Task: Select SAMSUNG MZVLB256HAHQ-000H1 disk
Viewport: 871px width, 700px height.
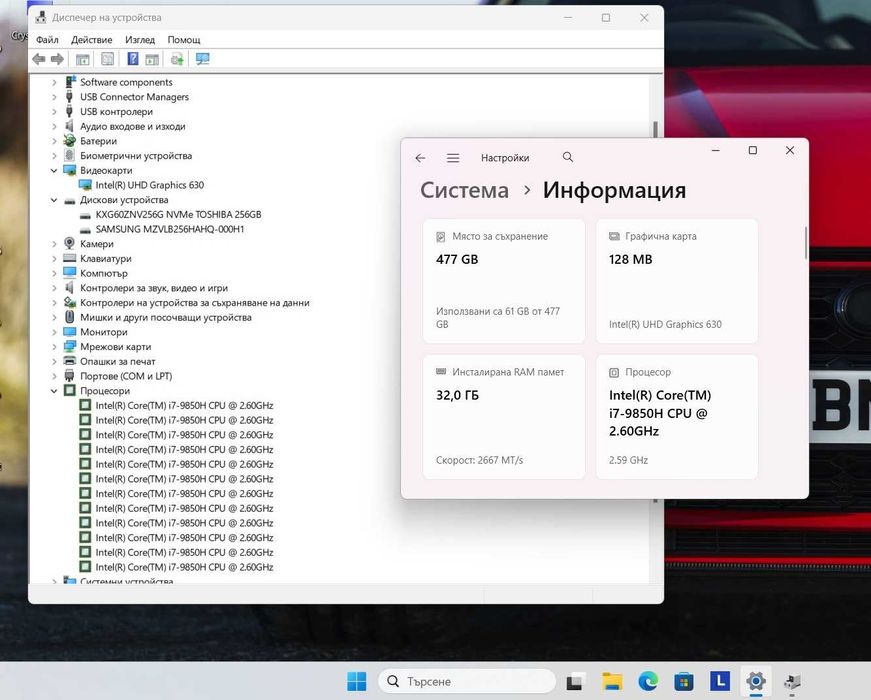Action: coord(169,229)
